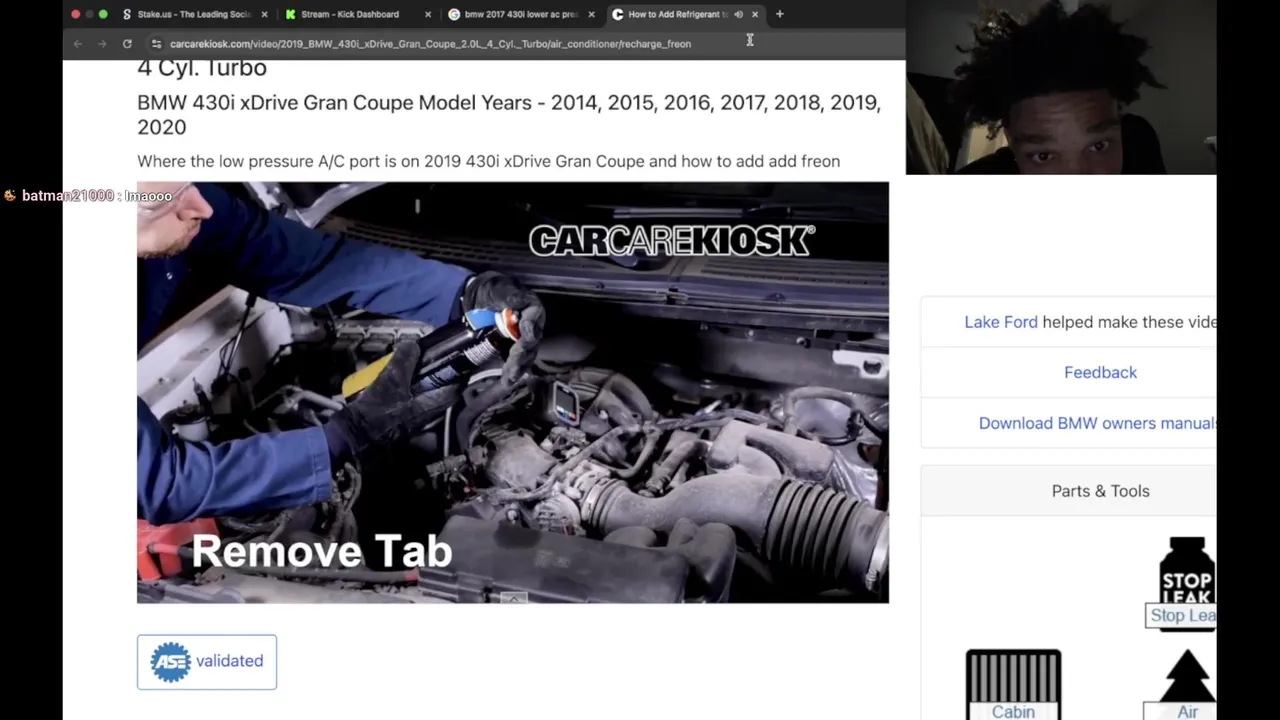Click the batman21000 chat message
Viewport: 1280px width, 720px height.
coord(87,196)
